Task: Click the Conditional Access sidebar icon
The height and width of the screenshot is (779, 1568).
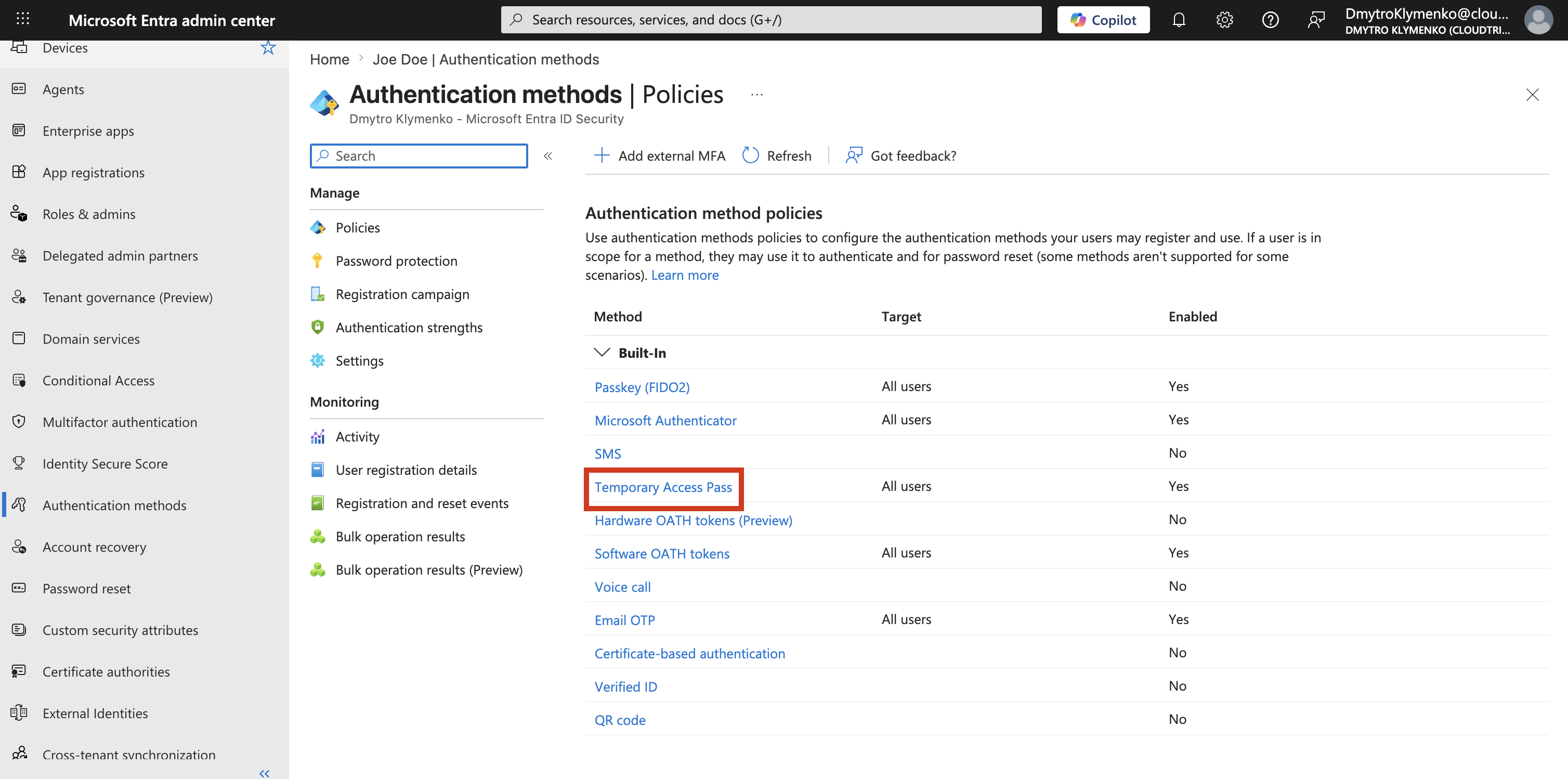Action: coord(19,380)
